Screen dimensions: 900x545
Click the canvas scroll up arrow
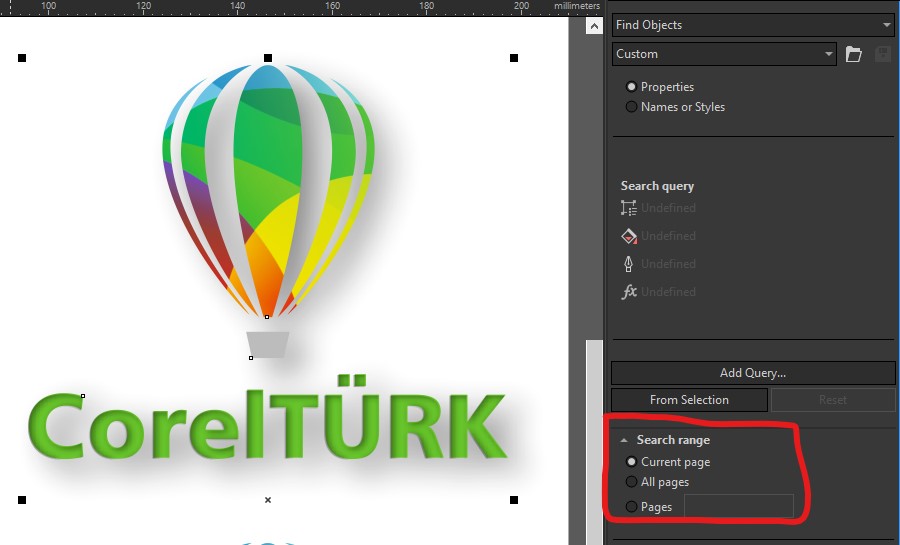click(x=594, y=26)
